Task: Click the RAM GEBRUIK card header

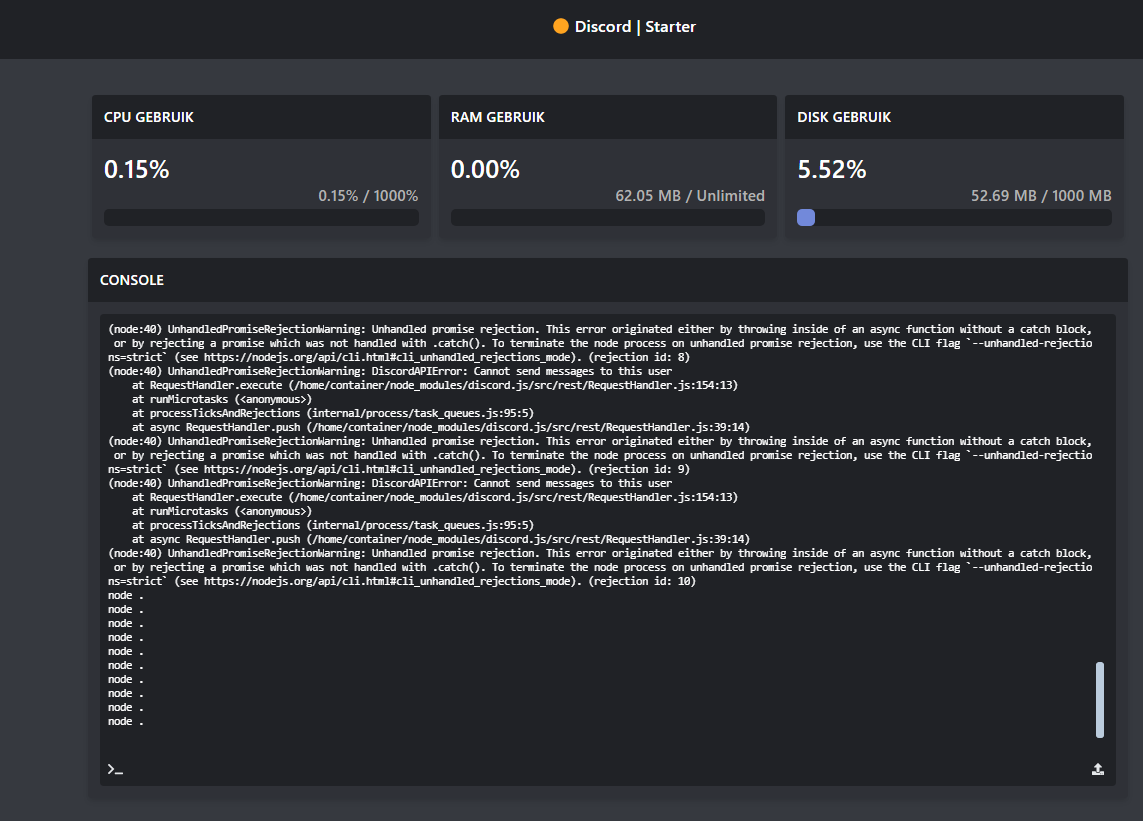Action: point(497,117)
